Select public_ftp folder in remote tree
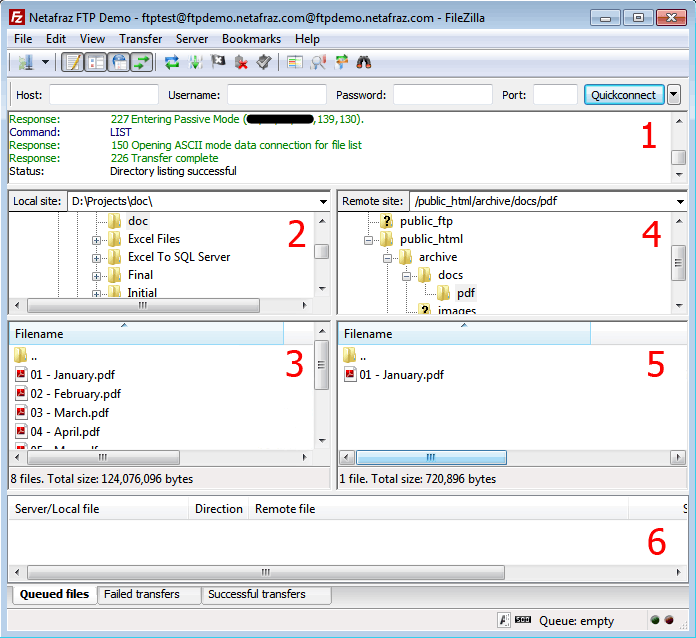The width and height of the screenshot is (696, 638). (x=426, y=221)
